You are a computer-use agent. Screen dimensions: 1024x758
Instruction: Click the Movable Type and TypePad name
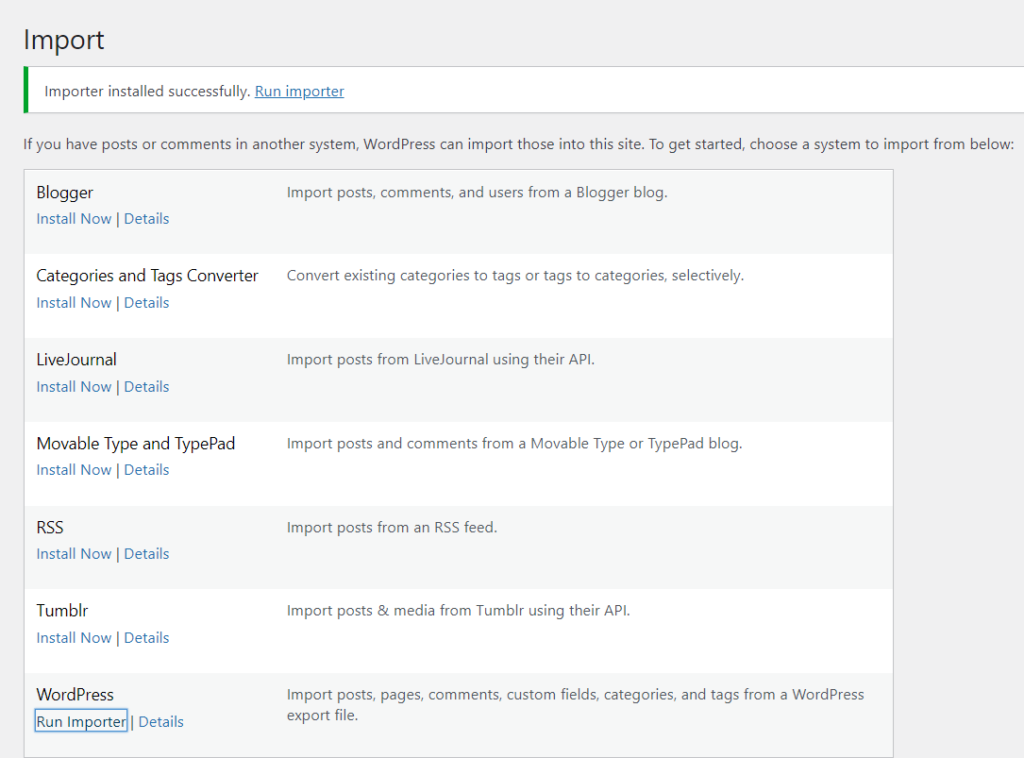coord(136,444)
